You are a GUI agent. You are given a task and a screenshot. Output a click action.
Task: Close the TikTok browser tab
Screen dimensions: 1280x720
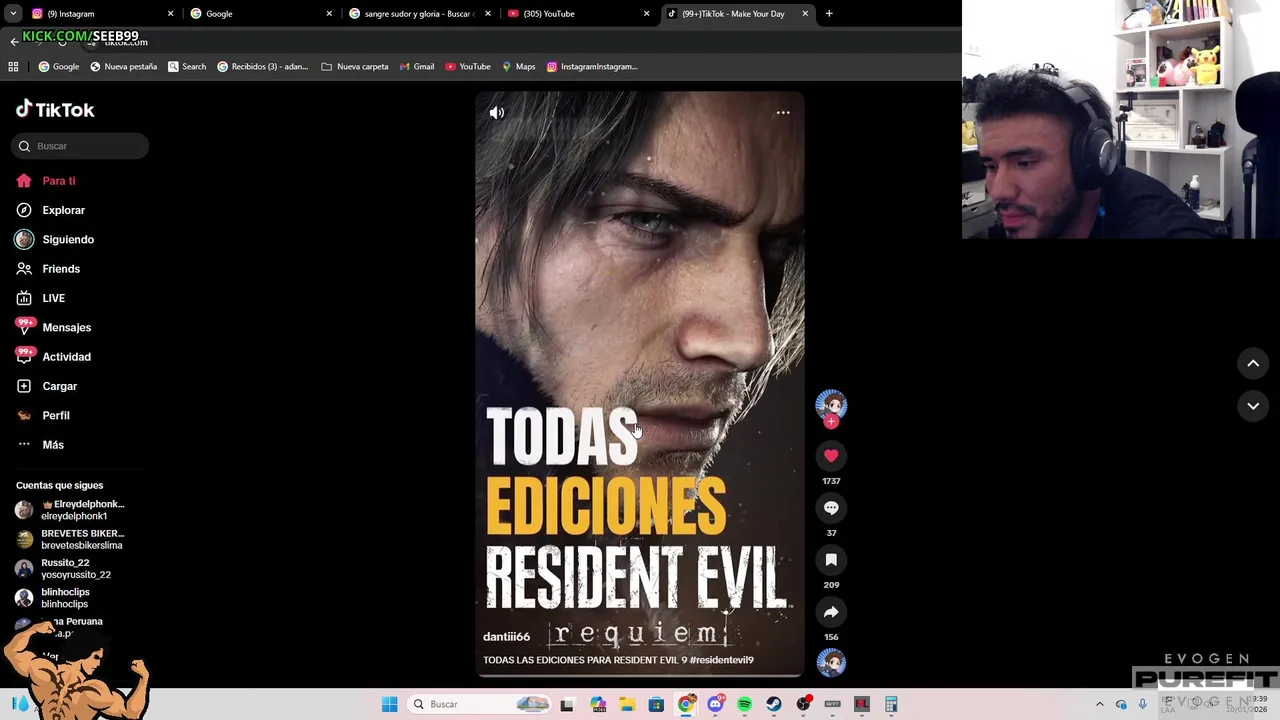(805, 14)
